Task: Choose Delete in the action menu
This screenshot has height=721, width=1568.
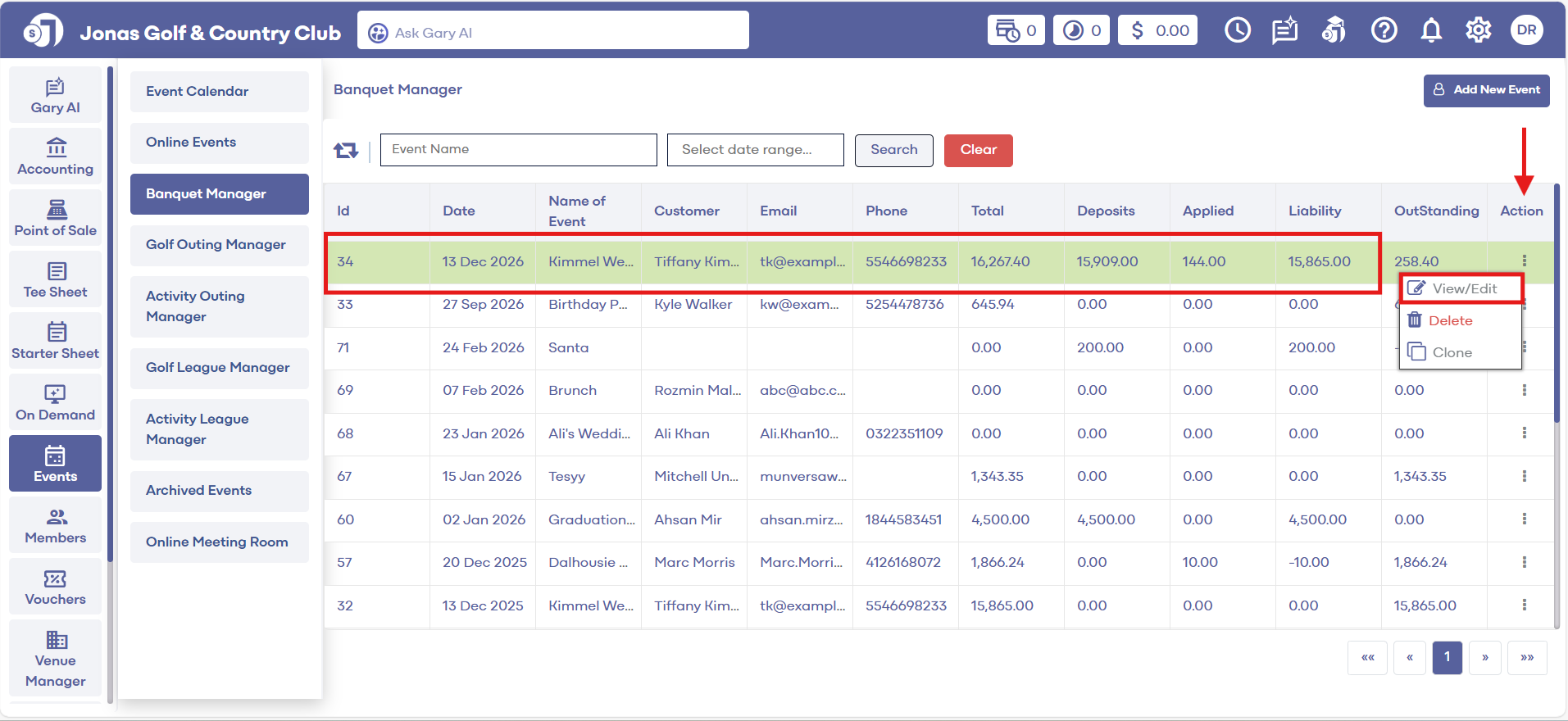Action: 1449,321
